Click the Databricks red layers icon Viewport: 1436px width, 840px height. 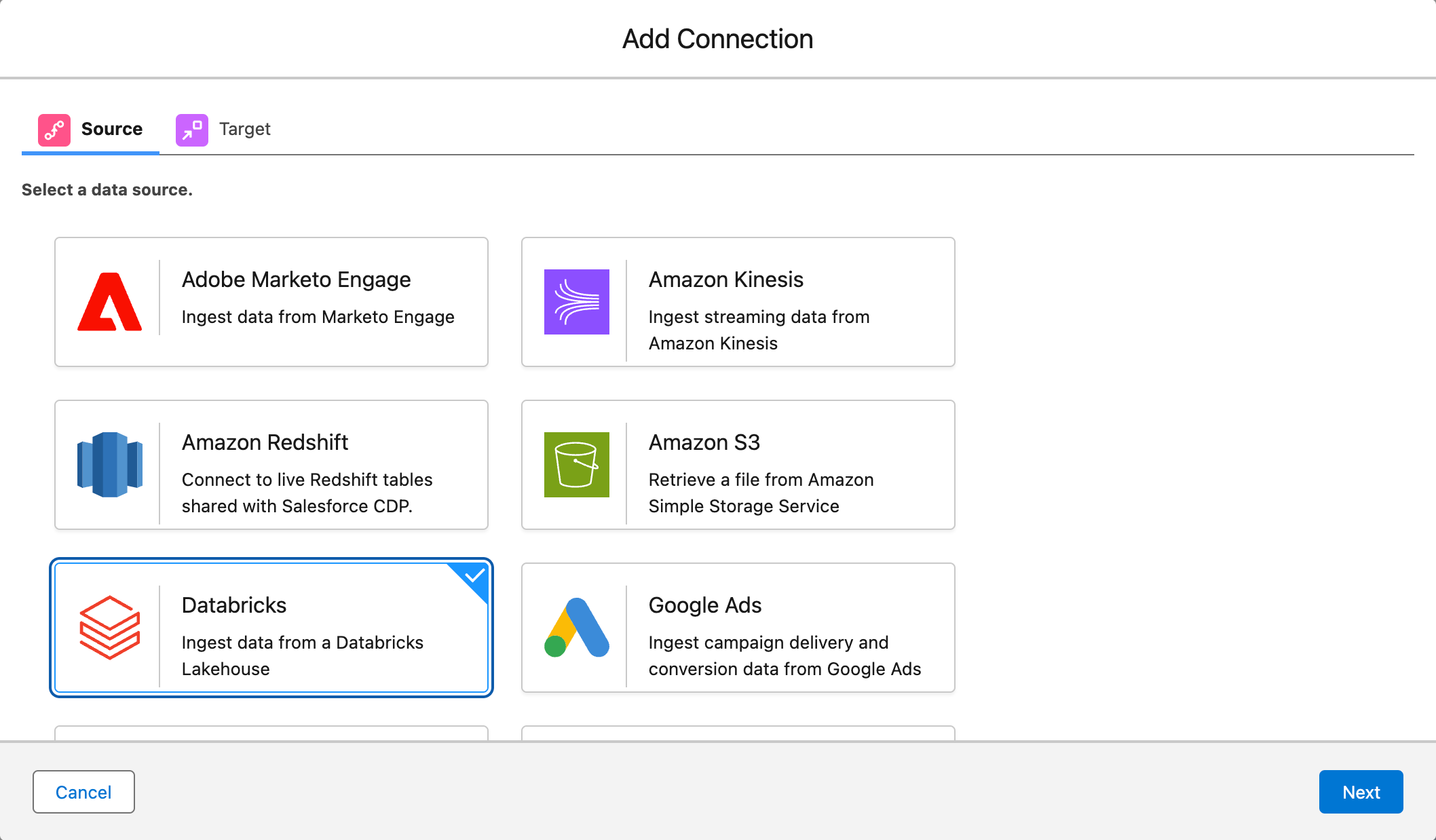click(x=110, y=628)
